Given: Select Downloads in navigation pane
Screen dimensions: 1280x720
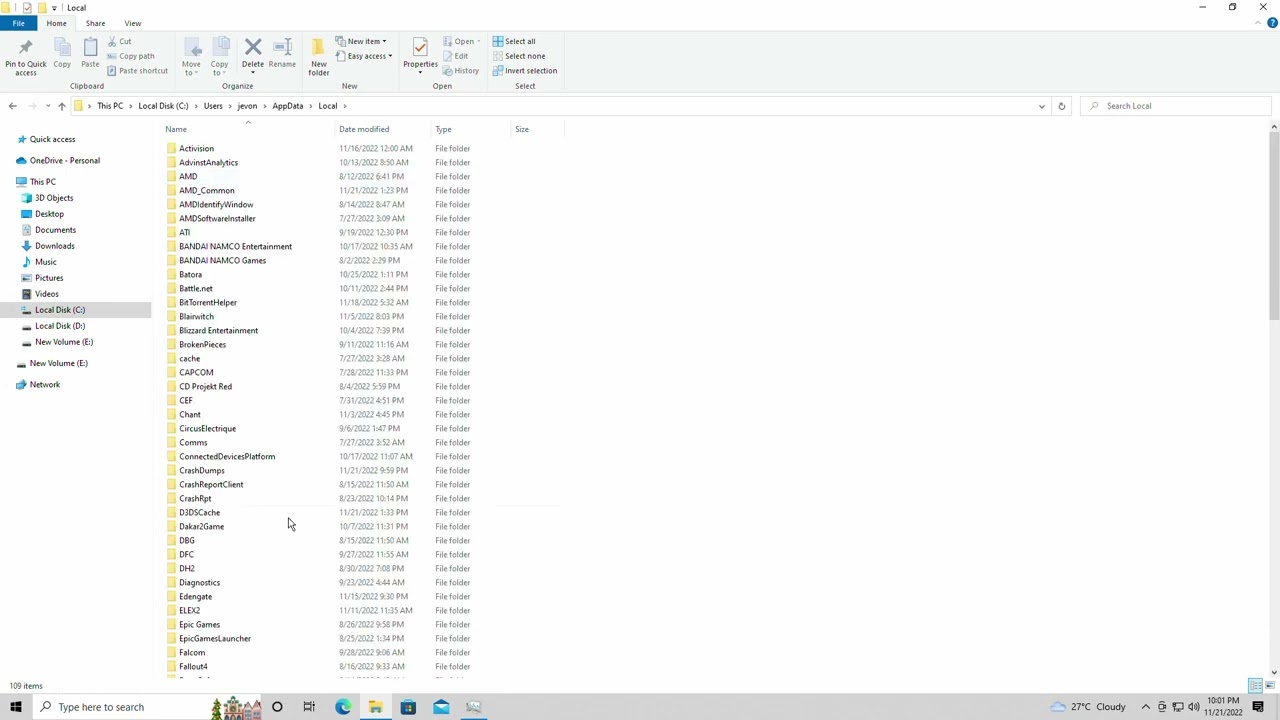Looking at the screenshot, I should 54,246.
